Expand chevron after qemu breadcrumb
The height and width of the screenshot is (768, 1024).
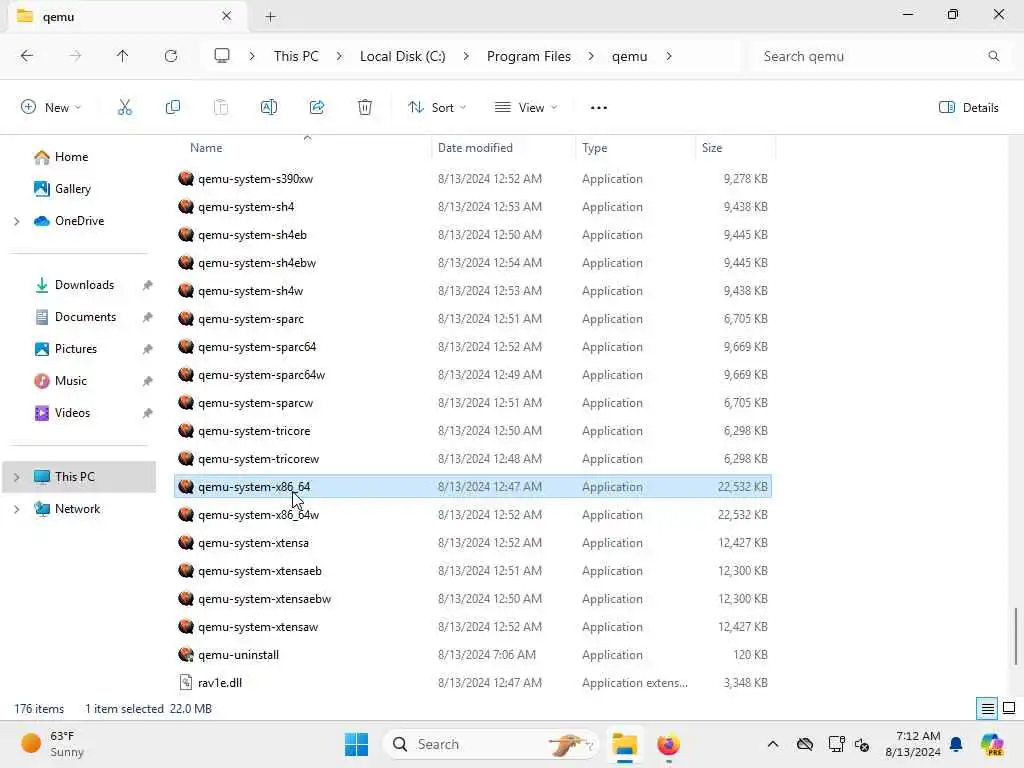669,56
